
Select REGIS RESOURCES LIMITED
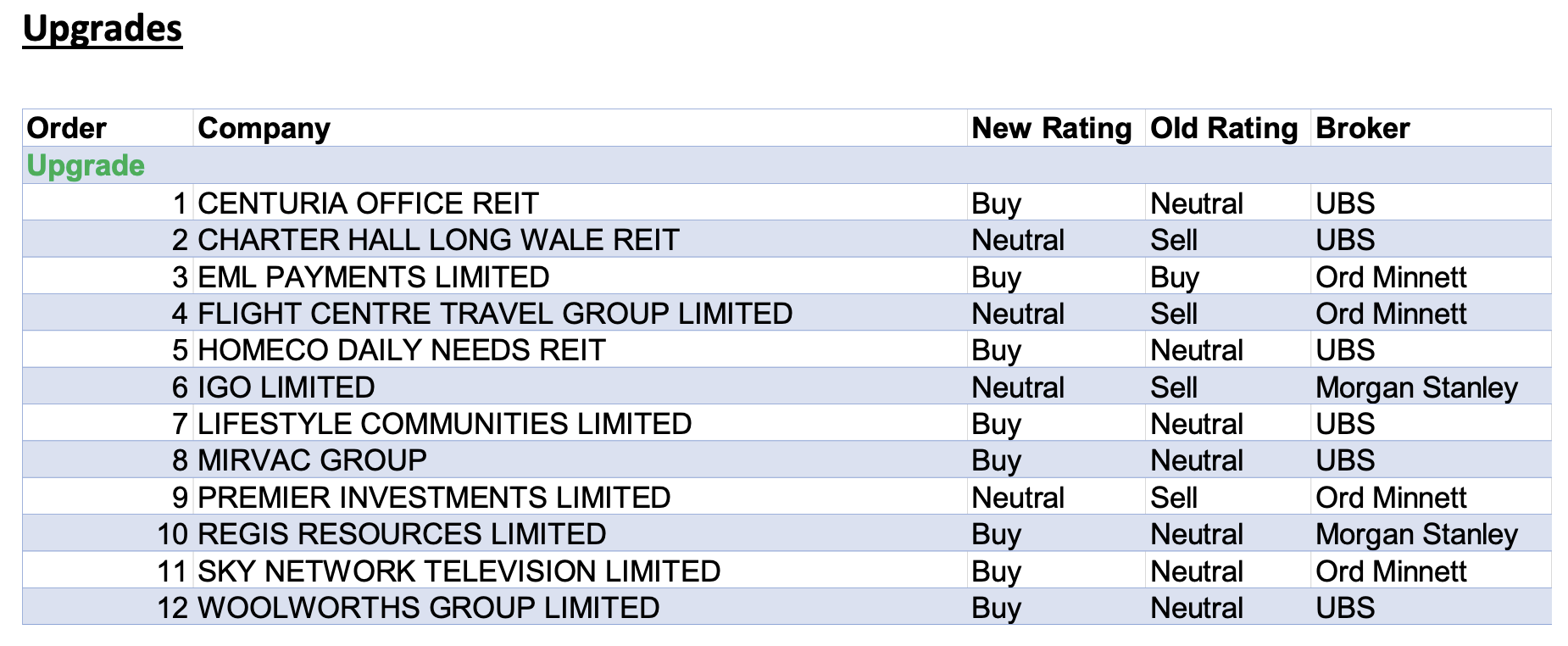[x=402, y=534]
